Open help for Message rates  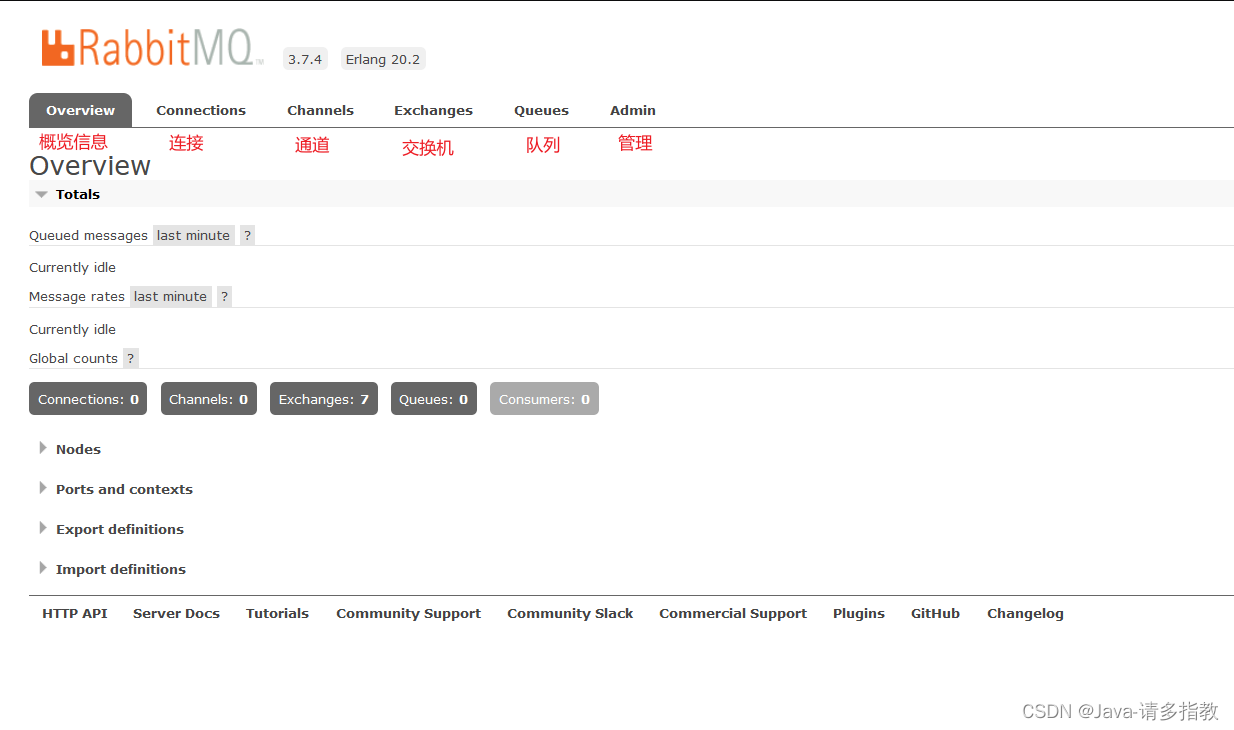coord(224,296)
